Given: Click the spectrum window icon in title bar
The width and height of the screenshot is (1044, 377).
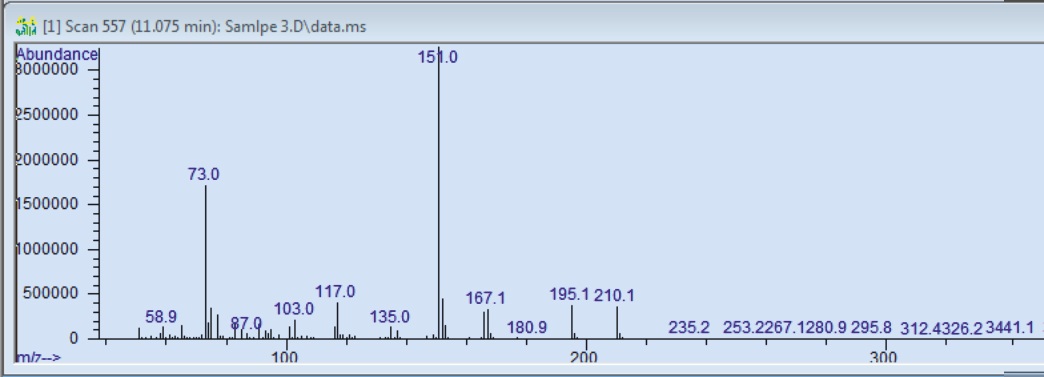Looking at the screenshot, I should point(26,27).
